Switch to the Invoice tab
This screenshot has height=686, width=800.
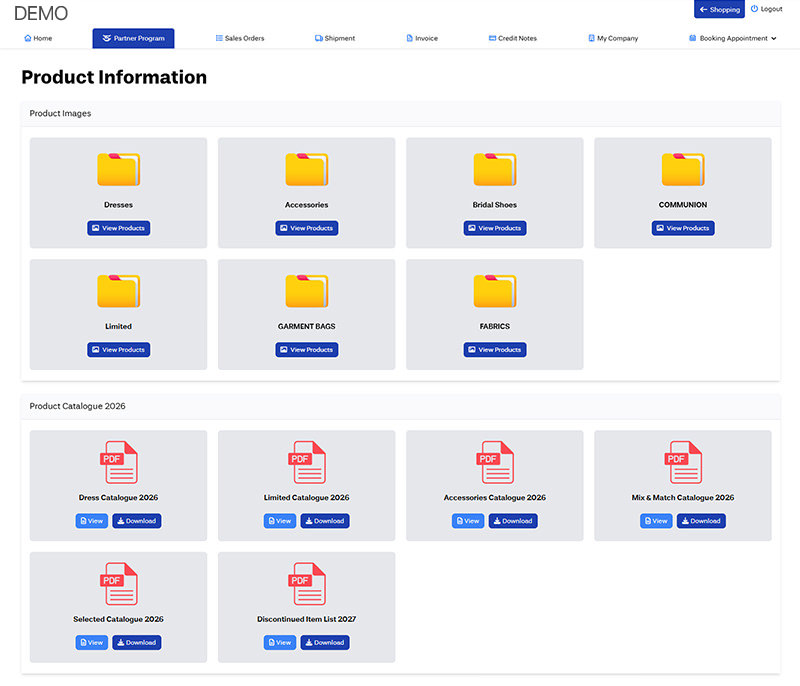pyautogui.click(x=422, y=38)
